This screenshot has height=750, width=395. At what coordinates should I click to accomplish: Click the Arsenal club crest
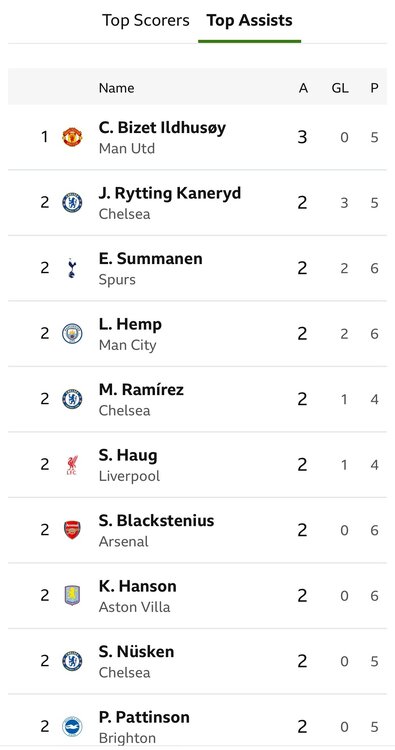click(x=72, y=530)
